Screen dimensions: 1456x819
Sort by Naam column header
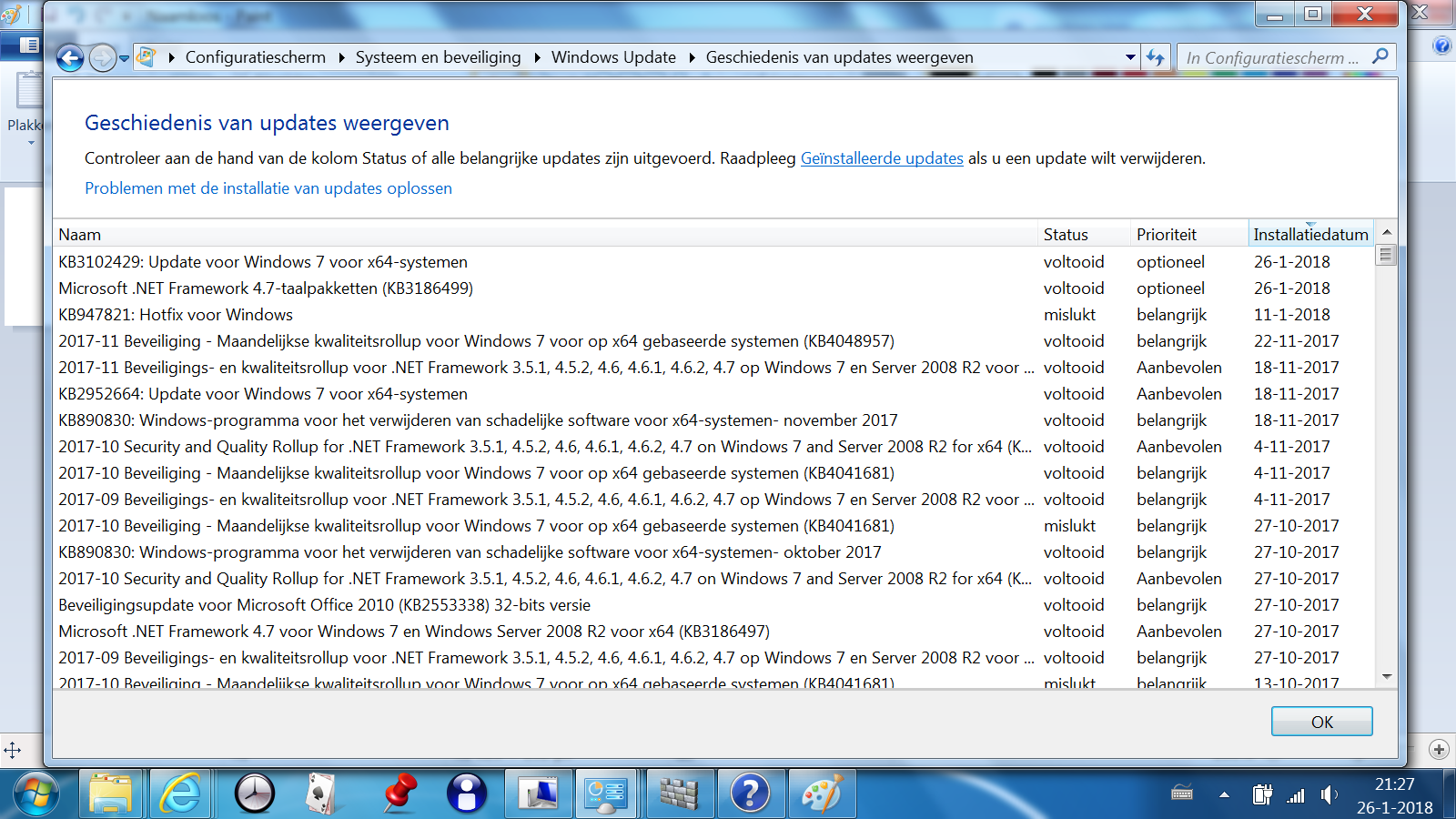(545, 234)
